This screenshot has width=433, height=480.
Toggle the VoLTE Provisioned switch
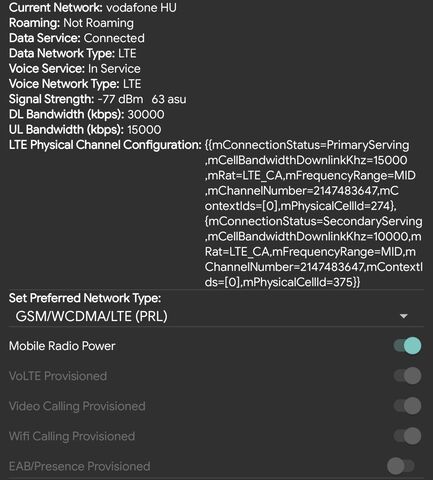click(x=407, y=376)
